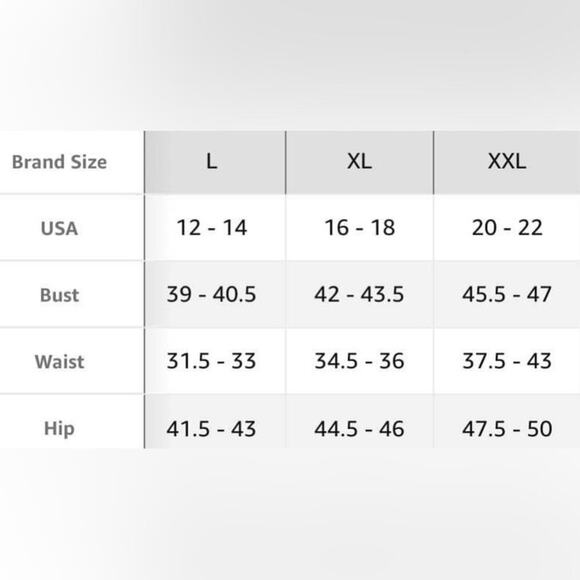Click the hip measurement 44.5 - 46
The height and width of the screenshot is (580, 580).
pos(359,429)
